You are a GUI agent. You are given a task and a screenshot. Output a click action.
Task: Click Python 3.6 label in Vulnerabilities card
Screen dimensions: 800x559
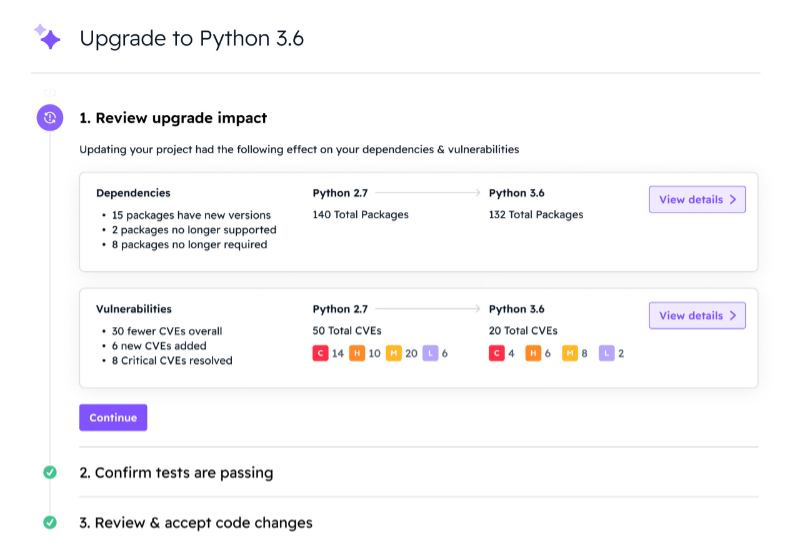(516, 309)
